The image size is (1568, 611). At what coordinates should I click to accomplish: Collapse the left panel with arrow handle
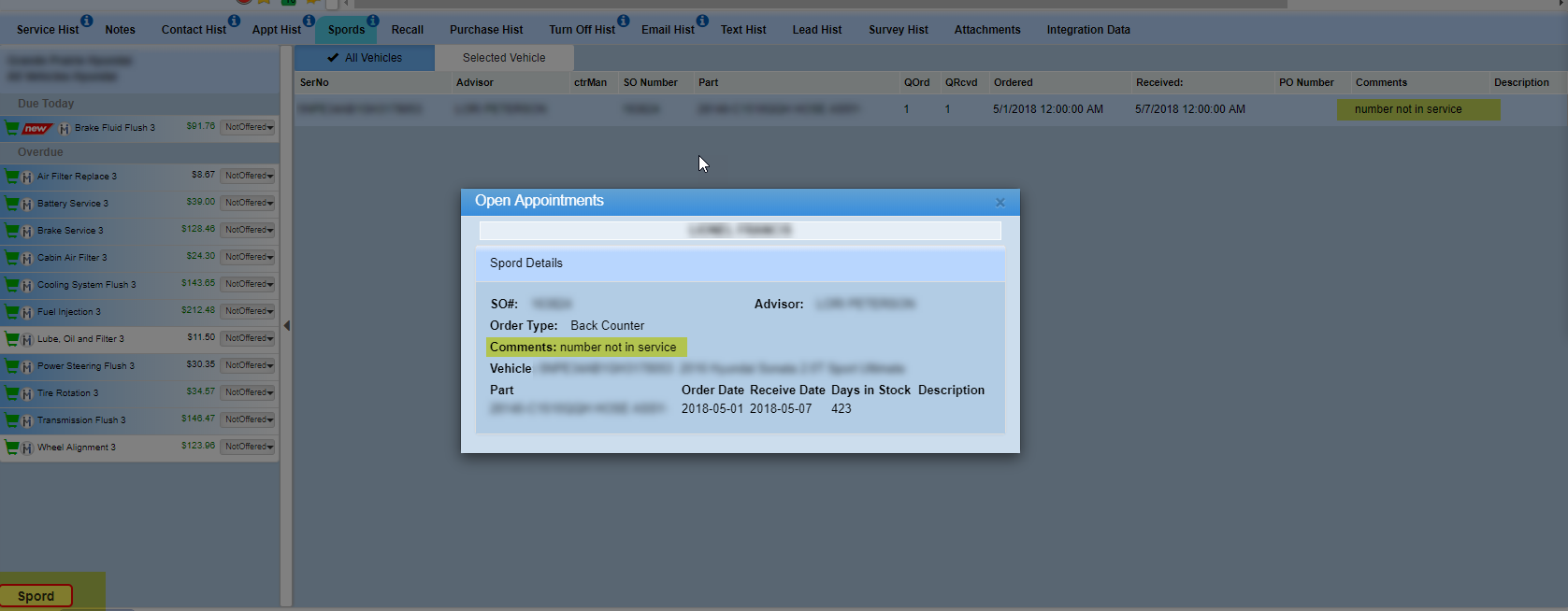(x=287, y=326)
